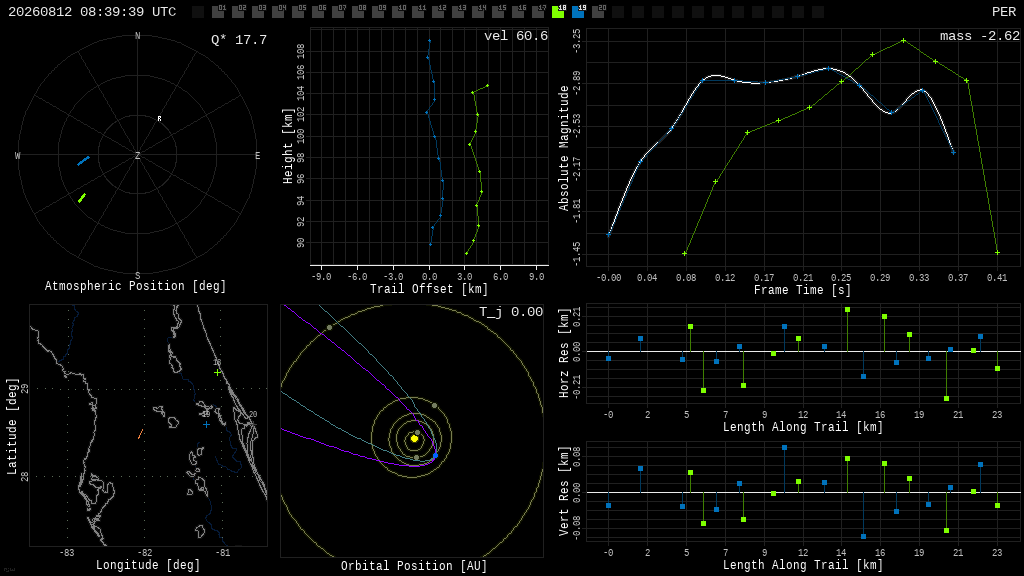Click the blue meteor trail on the polar plot

84,161
